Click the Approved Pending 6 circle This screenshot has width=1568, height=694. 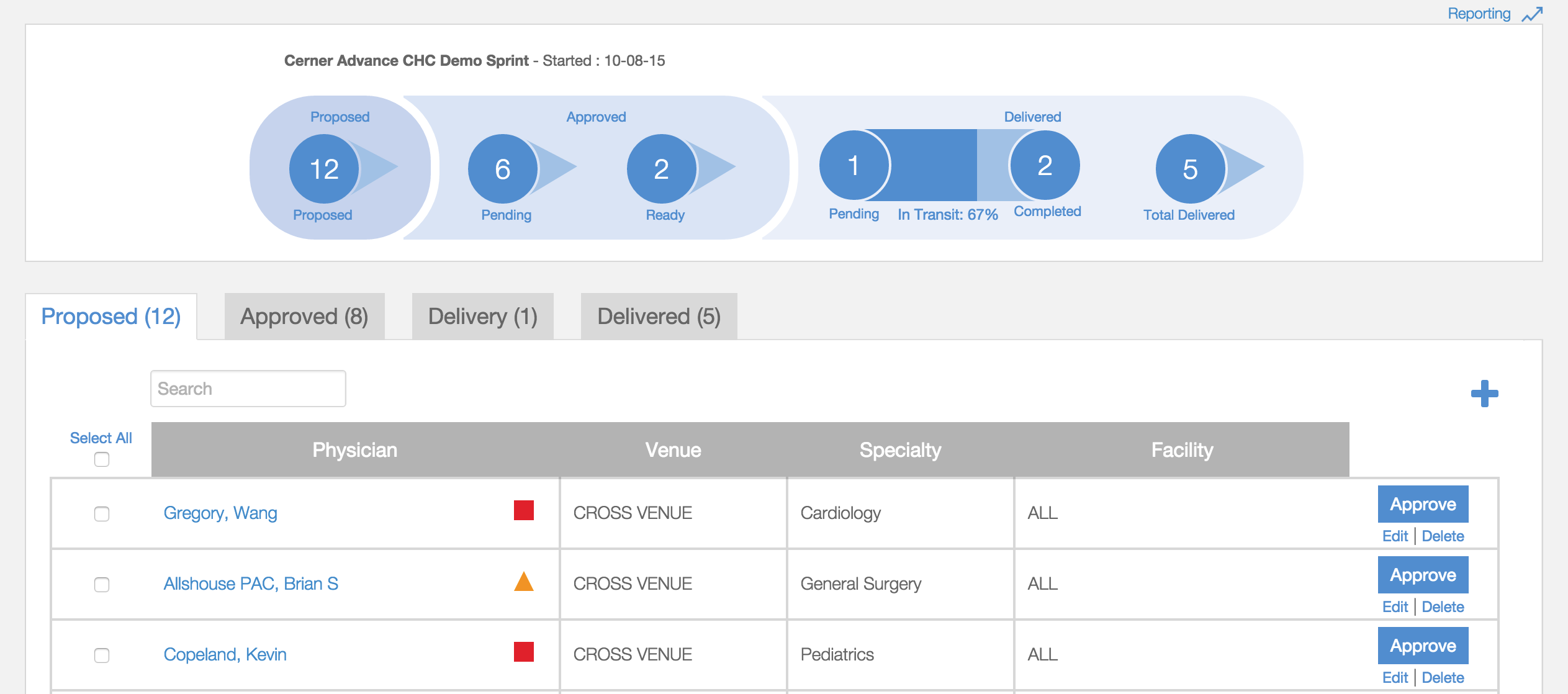pyautogui.click(x=503, y=169)
